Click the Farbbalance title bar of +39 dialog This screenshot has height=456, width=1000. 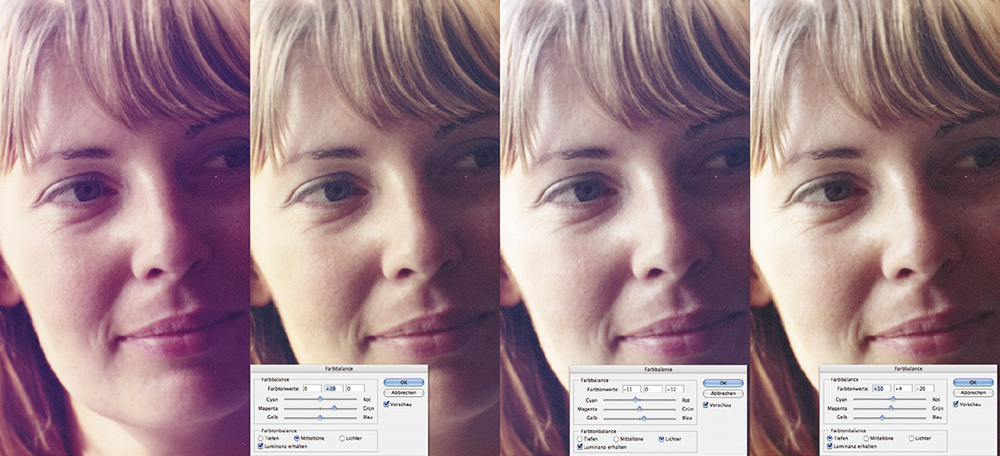tap(339, 369)
